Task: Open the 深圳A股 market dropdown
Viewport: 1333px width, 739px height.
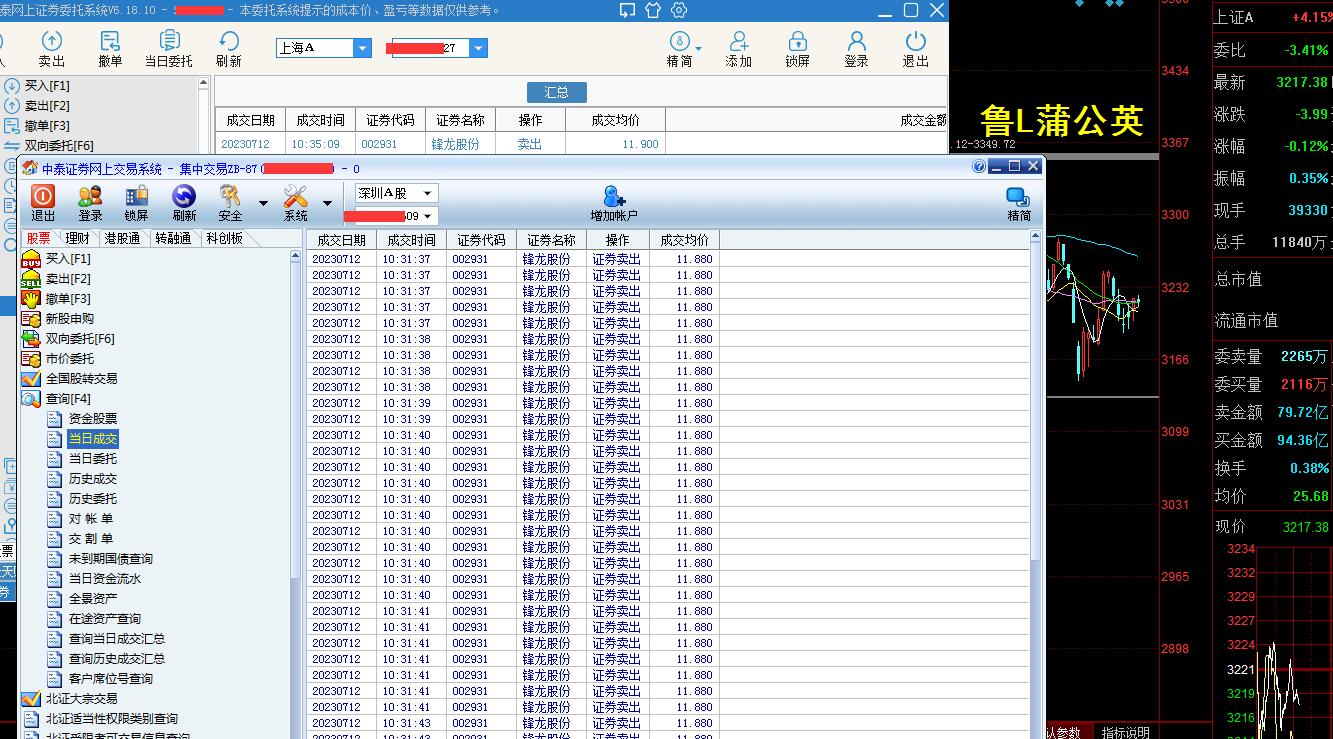Action: [x=427, y=193]
